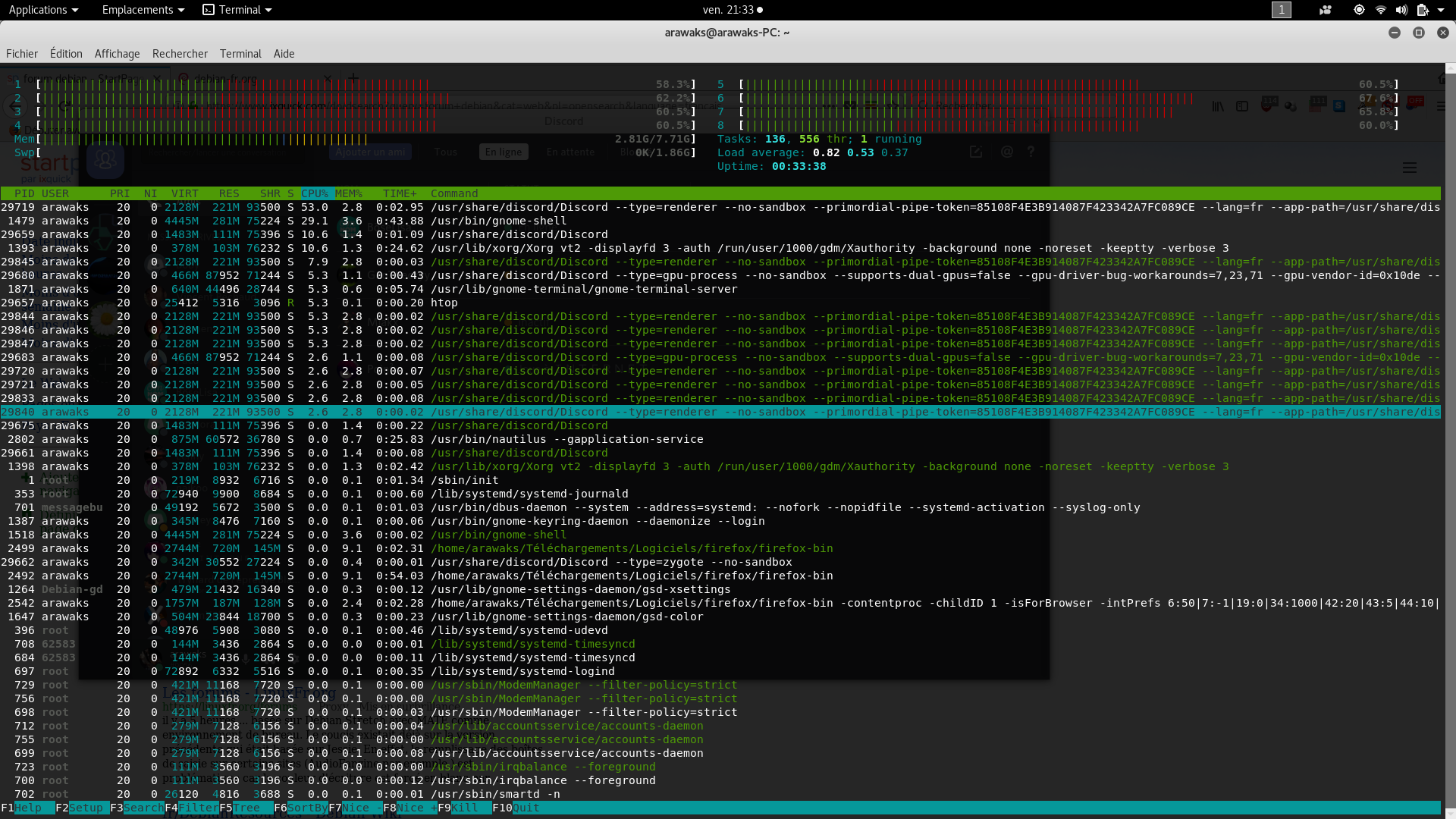Open the Wi-Fi network indicator
Viewport: 1456px width, 819px height.
click(1380, 10)
